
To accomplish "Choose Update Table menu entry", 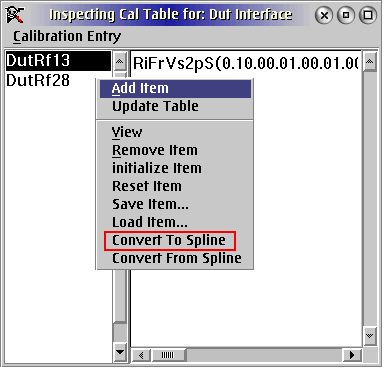I will [x=155, y=106].
